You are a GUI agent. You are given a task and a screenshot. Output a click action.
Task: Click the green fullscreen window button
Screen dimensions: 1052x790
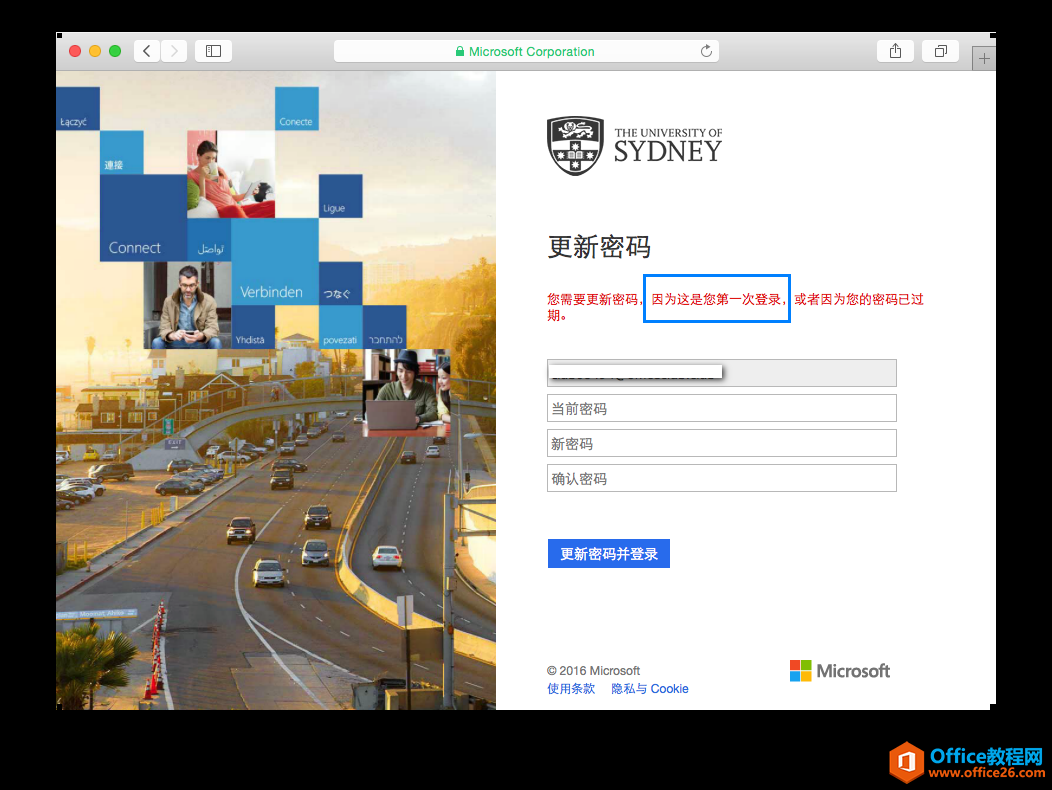pos(115,51)
